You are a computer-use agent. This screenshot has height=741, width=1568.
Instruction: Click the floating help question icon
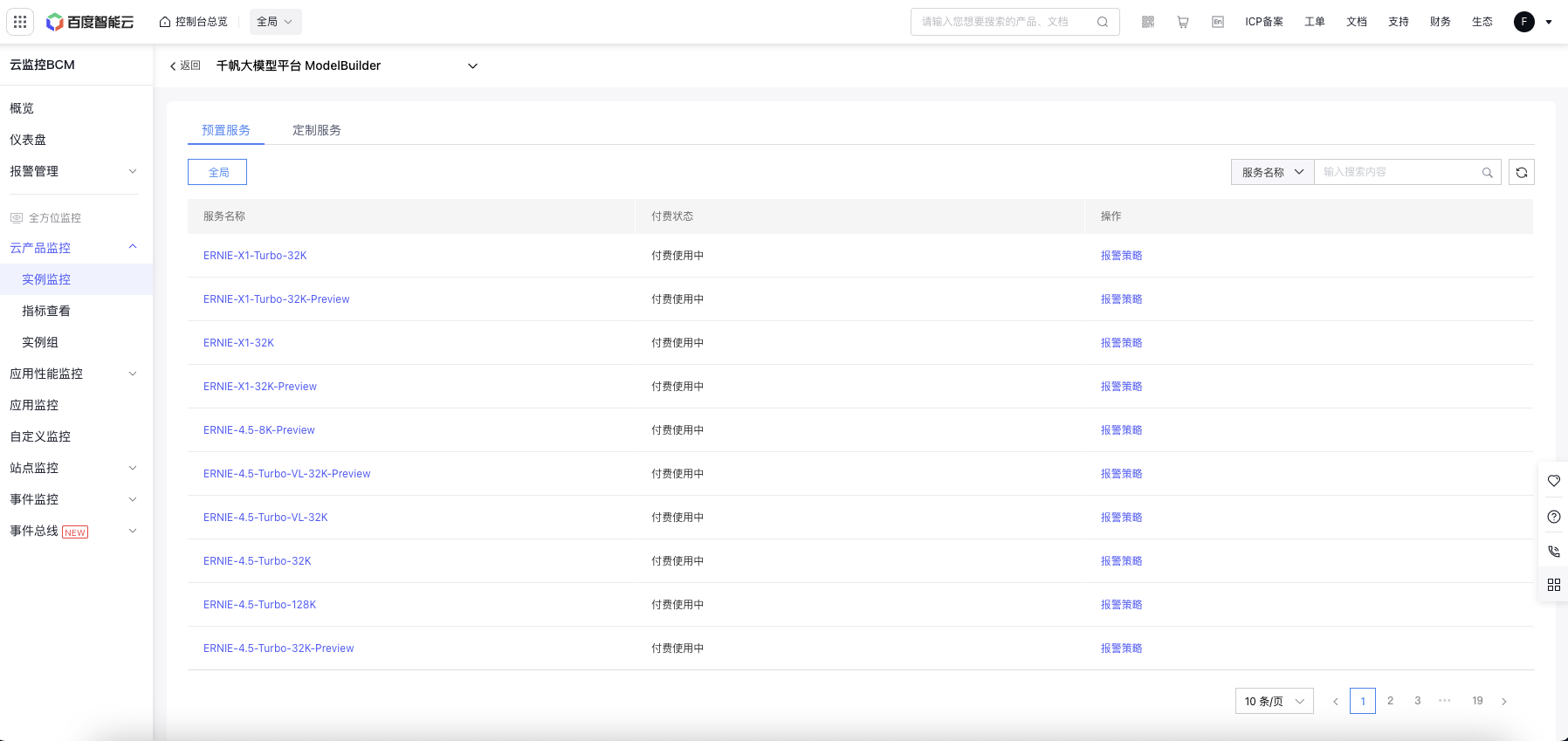pos(1554,517)
